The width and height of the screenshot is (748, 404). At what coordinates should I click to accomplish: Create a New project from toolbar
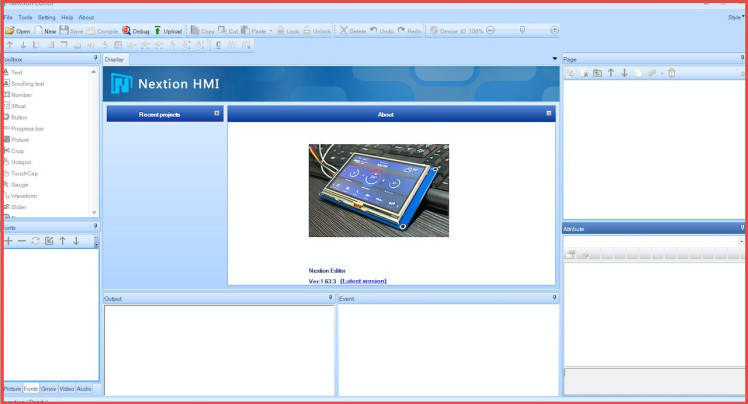tap(45, 31)
